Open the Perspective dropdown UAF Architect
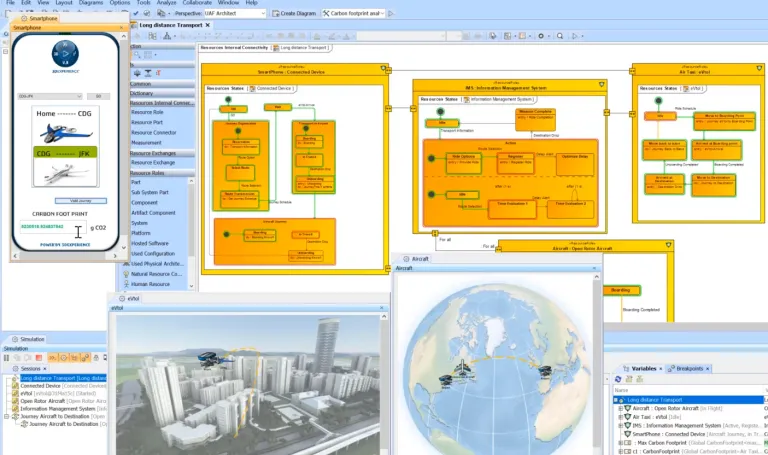The image size is (768, 455). pos(235,13)
